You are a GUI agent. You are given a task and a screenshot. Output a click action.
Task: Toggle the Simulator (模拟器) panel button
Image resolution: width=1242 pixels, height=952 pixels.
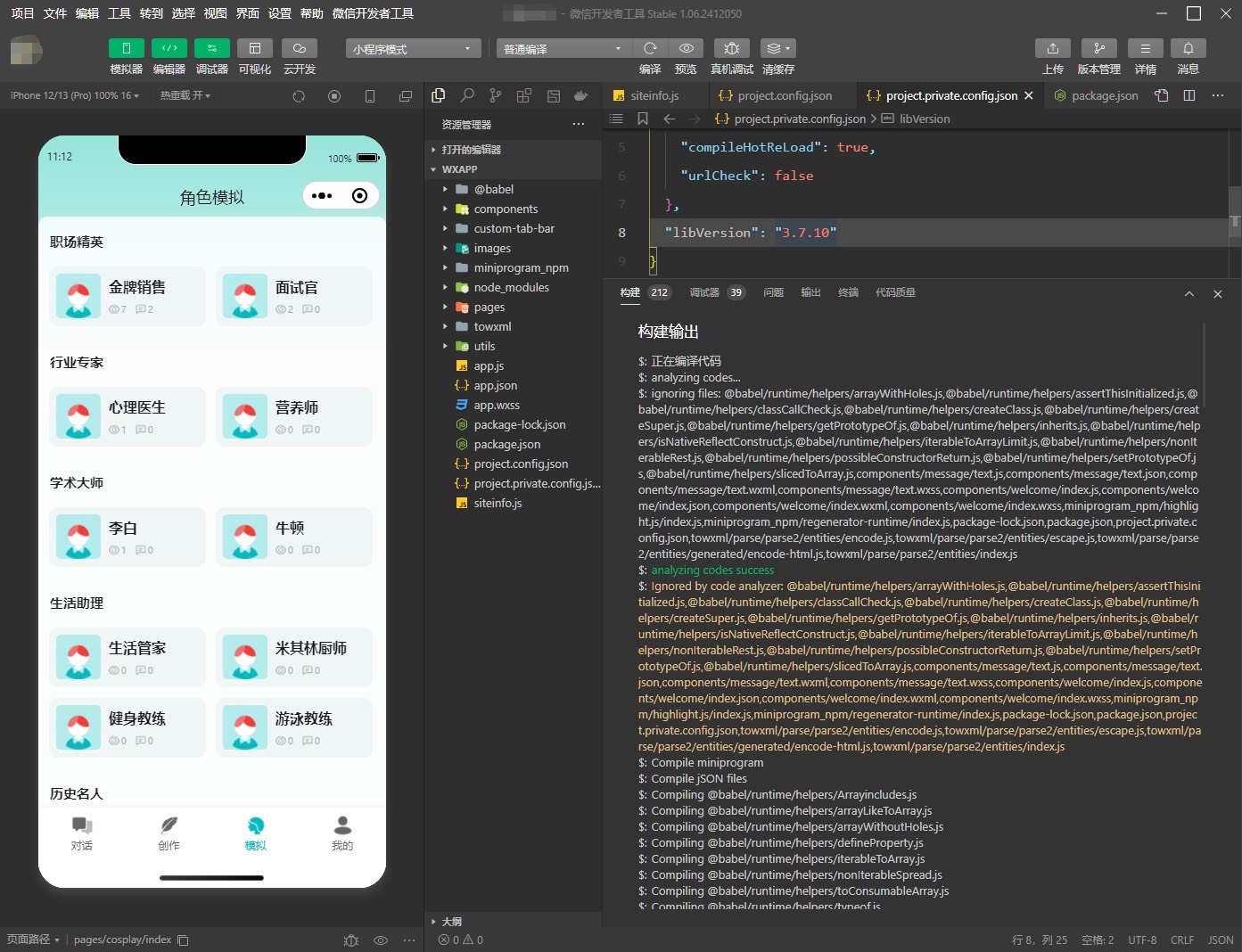(x=126, y=49)
